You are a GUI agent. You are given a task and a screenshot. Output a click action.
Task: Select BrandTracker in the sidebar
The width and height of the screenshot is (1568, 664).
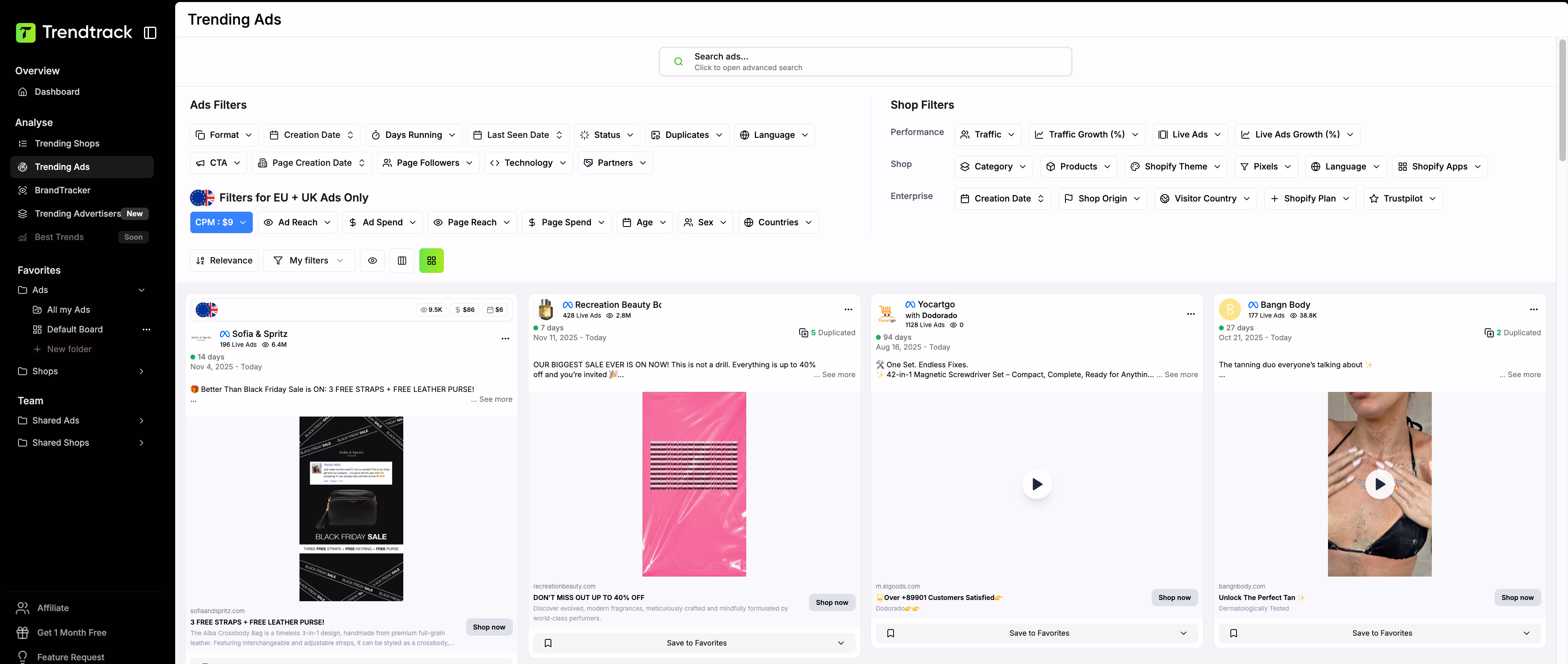[x=63, y=190]
